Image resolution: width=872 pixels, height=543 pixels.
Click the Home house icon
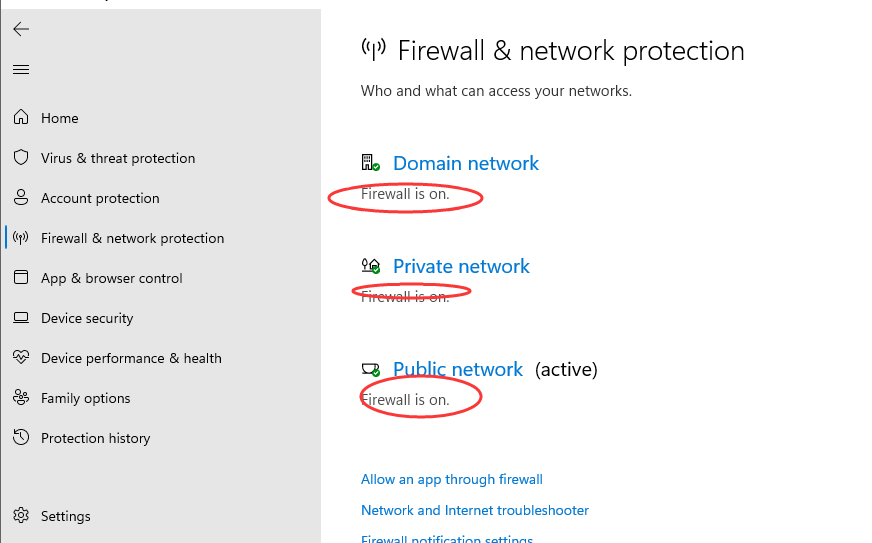tap(21, 118)
